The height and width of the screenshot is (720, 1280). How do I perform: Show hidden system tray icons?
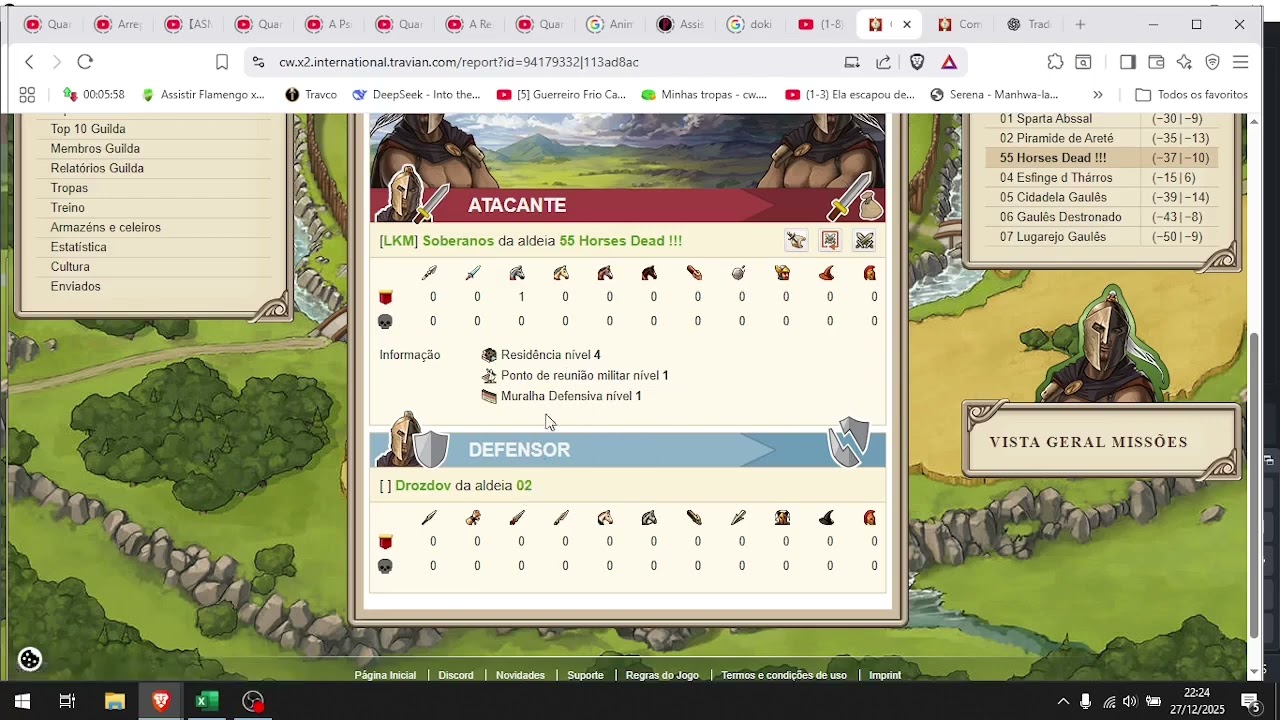(1063, 701)
